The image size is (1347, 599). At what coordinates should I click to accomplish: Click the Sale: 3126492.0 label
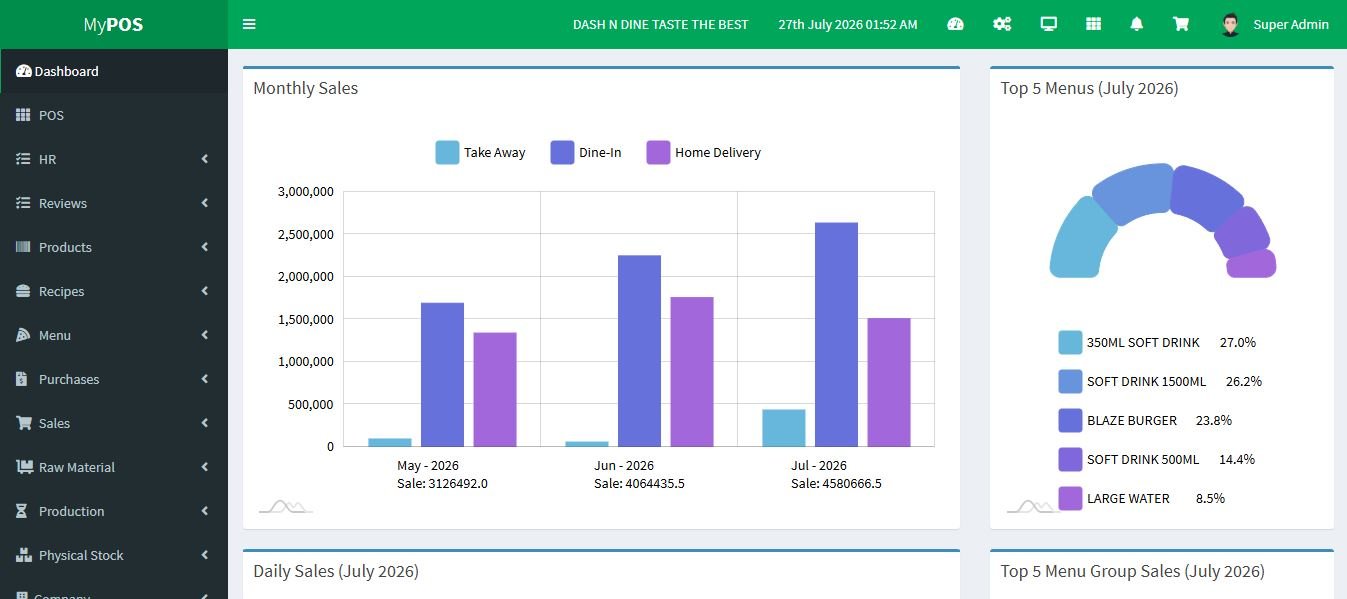tap(442, 483)
